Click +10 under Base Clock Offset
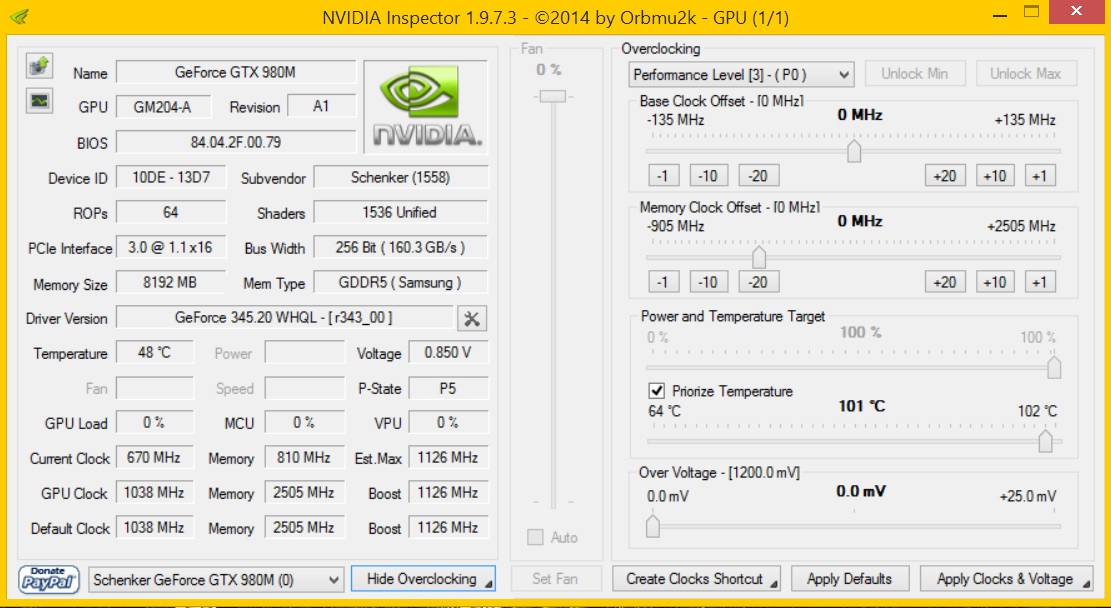1111x608 pixels. click(x=995, y=176)
